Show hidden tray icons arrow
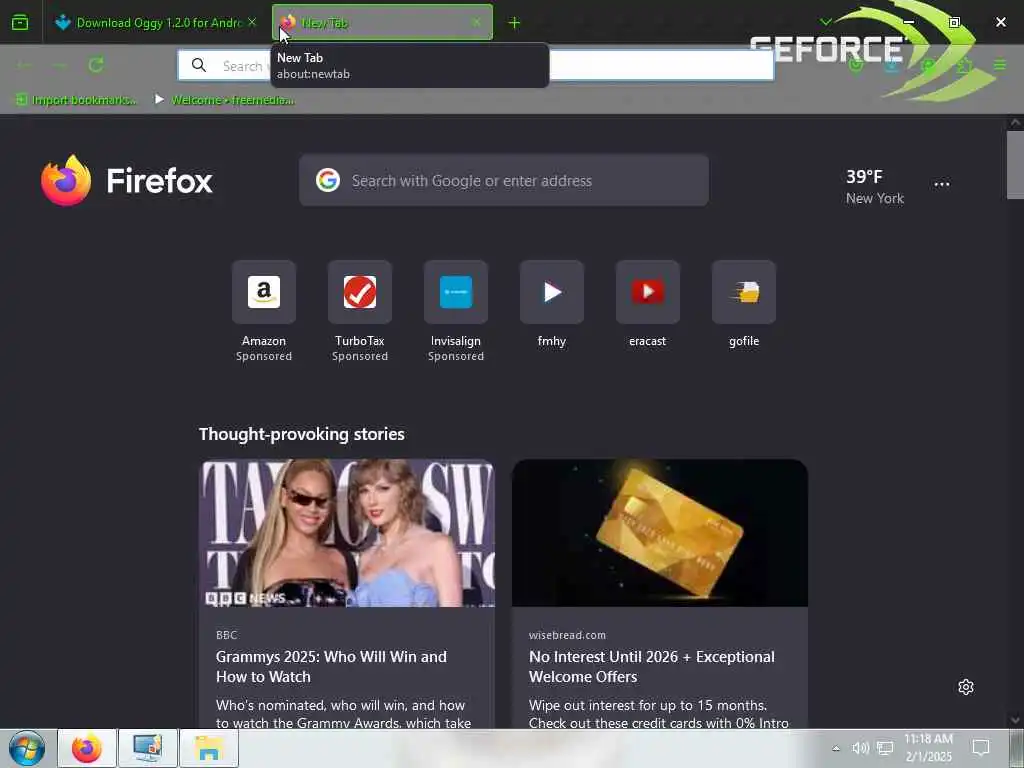 tap(836, 748)
